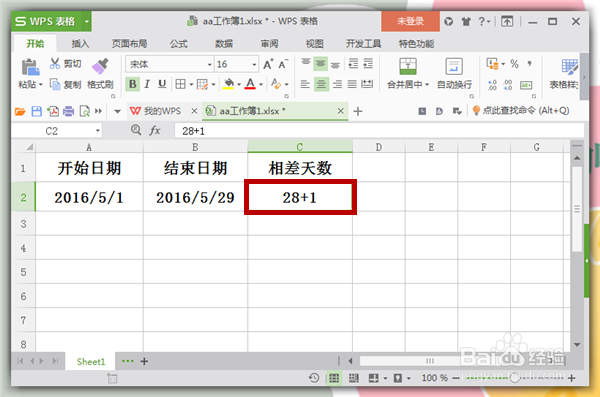Click the print icon

point(68,111)
